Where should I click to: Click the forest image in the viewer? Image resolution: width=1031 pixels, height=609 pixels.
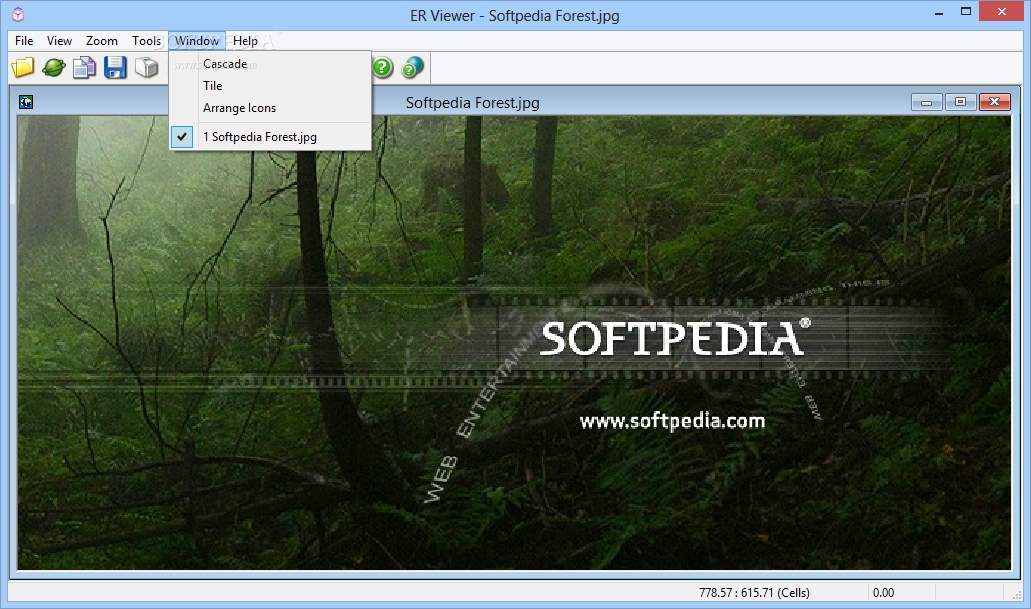(x=514, y=343)
